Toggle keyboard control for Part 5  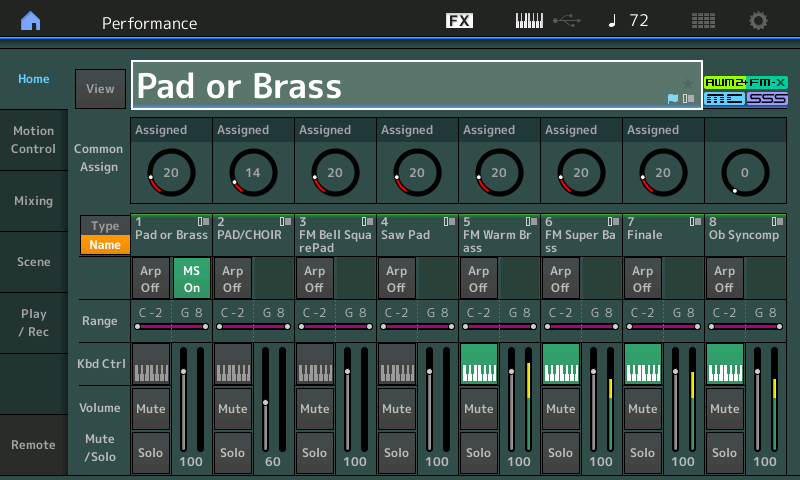pos(478,364)
